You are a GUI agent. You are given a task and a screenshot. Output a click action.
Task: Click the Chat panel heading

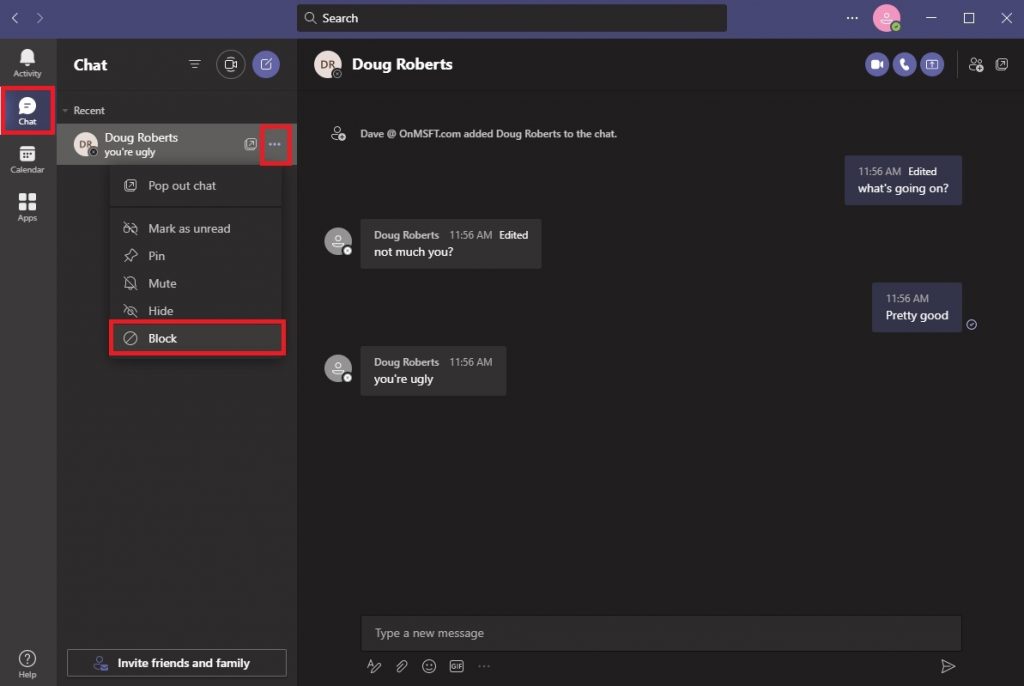click(90, 65)
